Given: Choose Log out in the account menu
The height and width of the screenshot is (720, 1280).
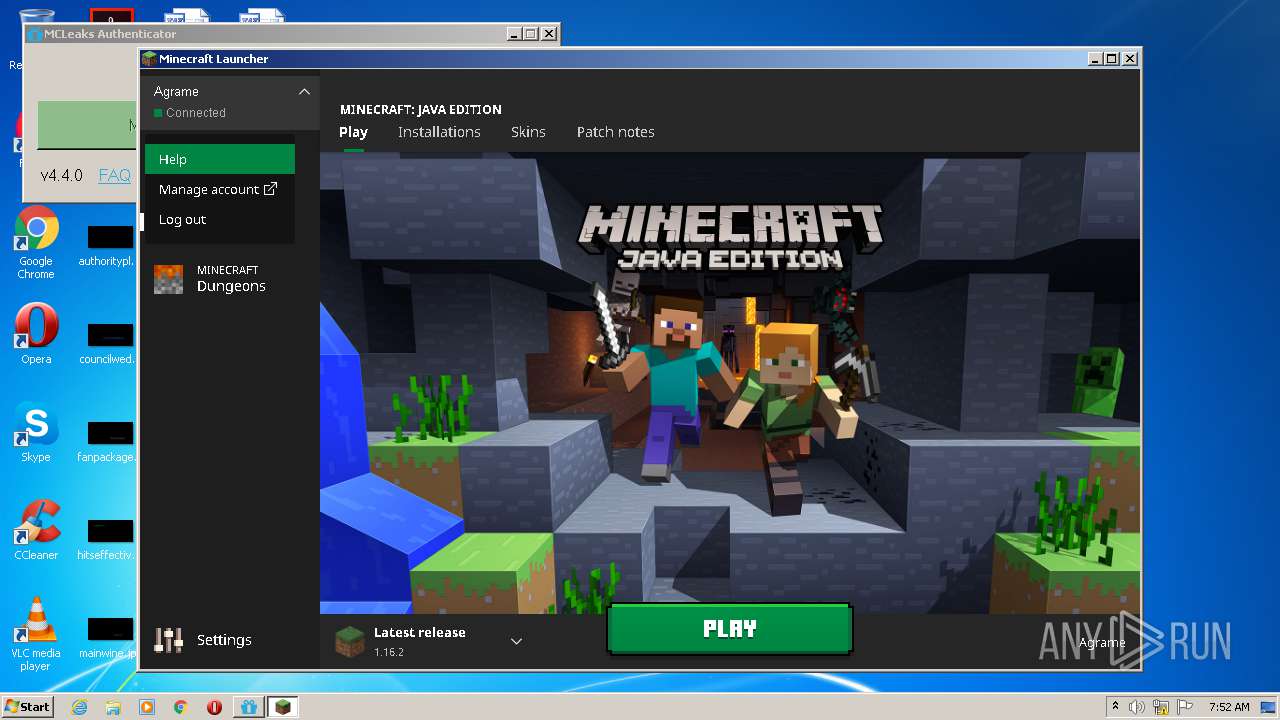Looking at the screenshot, I should [220, 219].
